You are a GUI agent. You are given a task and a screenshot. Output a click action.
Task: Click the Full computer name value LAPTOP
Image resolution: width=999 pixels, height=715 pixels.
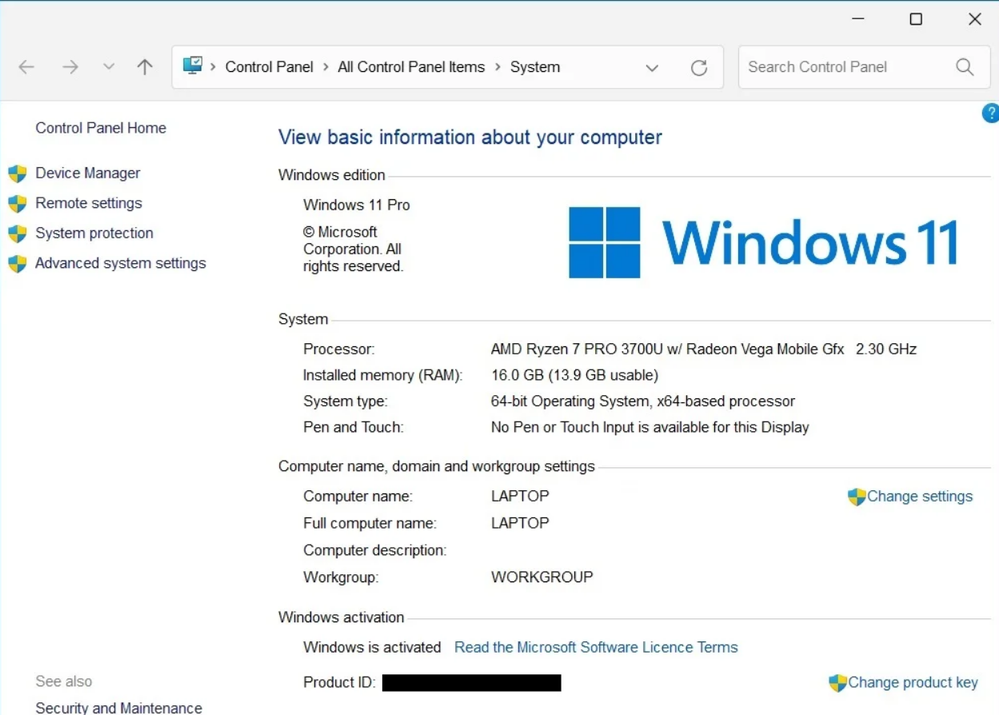pos(520,523)
